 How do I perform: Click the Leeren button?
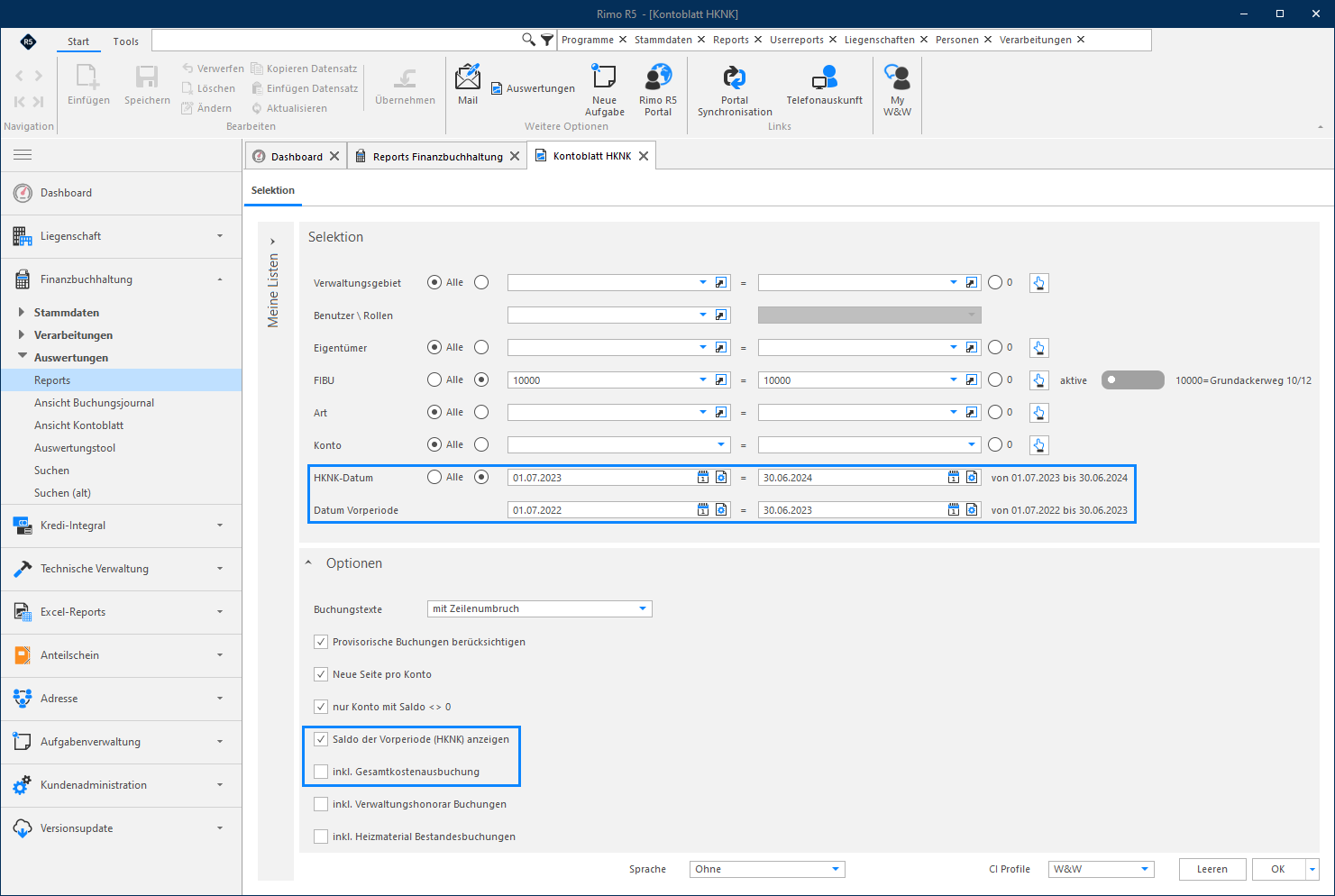(1212, 869)
